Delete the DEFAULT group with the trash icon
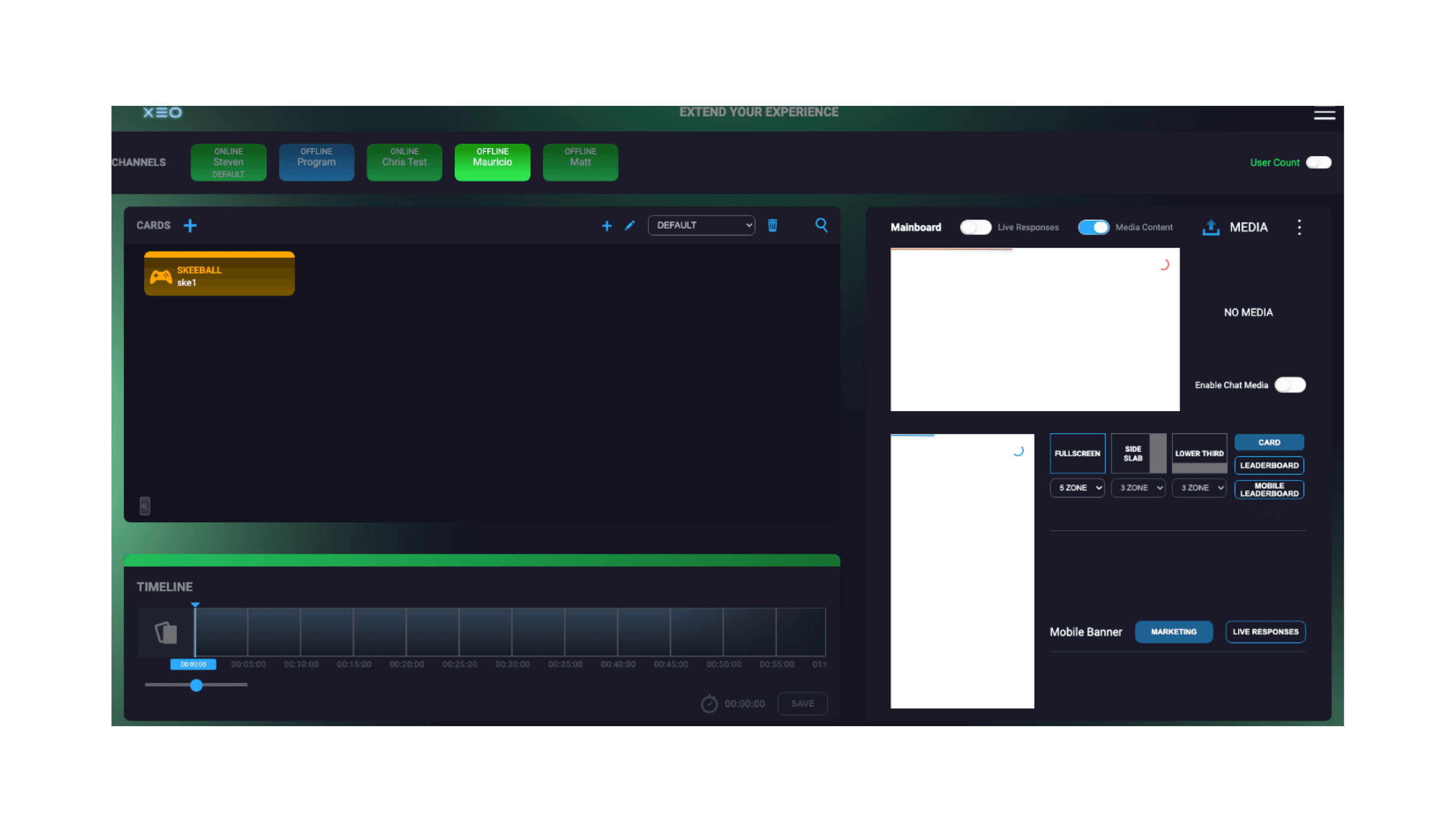This screenshot has height=832, width=1456. coord(772,225)
